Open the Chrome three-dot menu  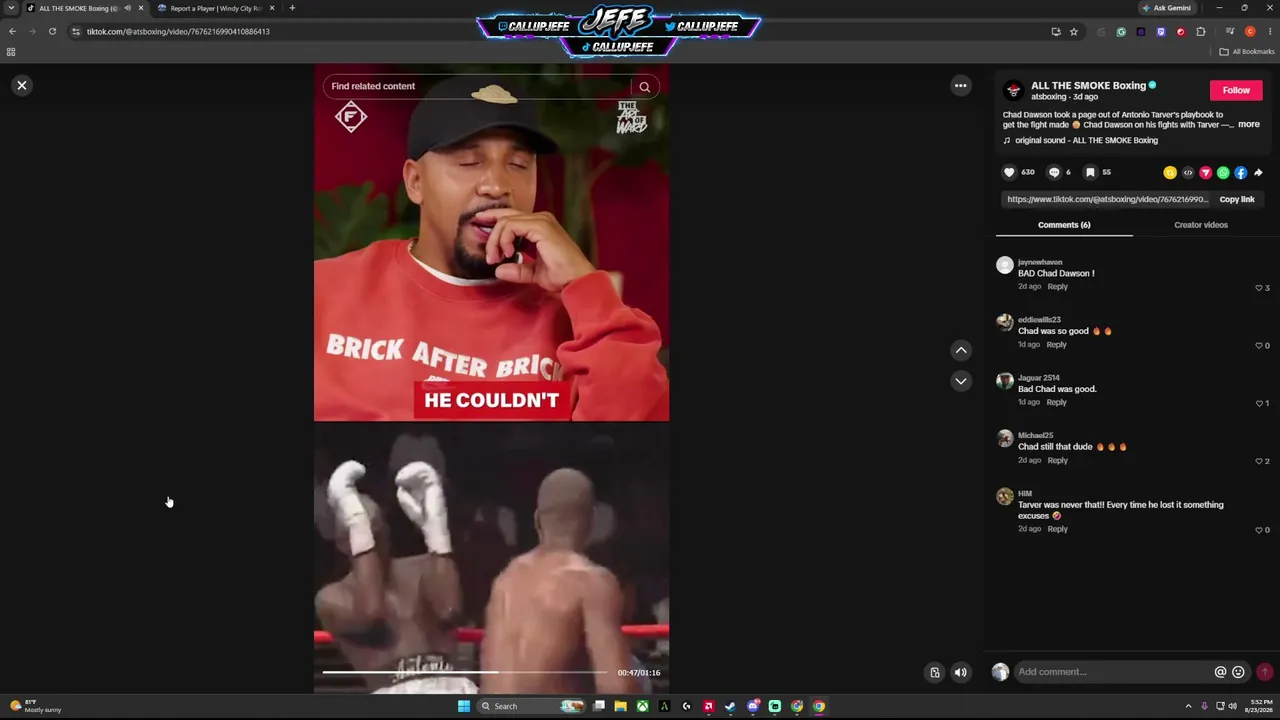click(x=1269, y=31)
